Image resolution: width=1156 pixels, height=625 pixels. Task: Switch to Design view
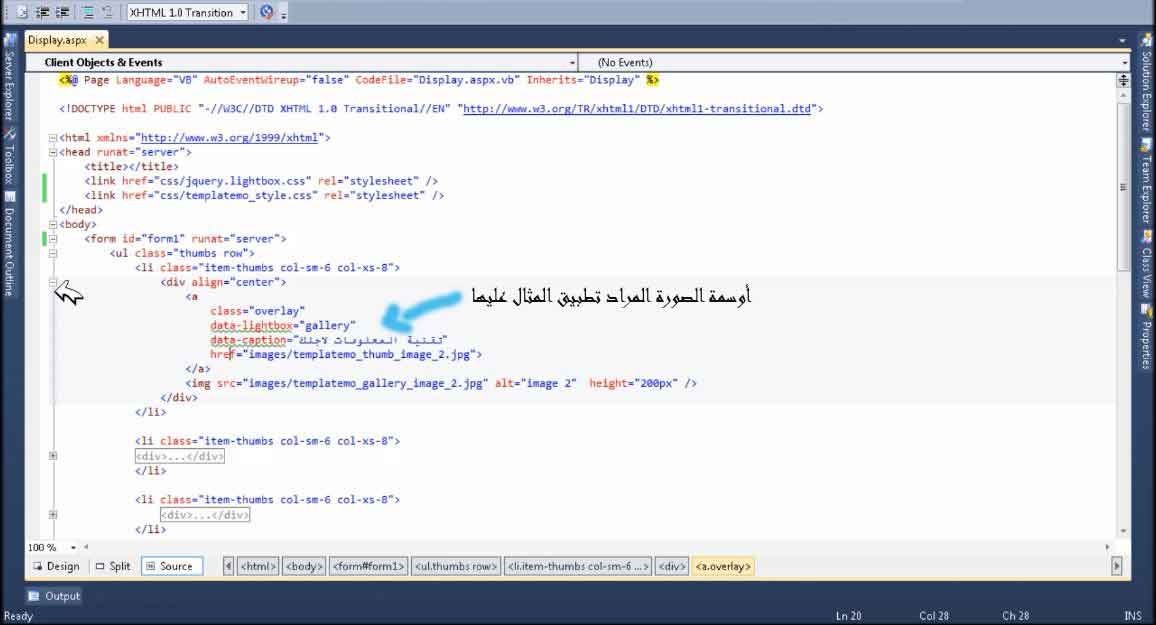pos(55,566)
